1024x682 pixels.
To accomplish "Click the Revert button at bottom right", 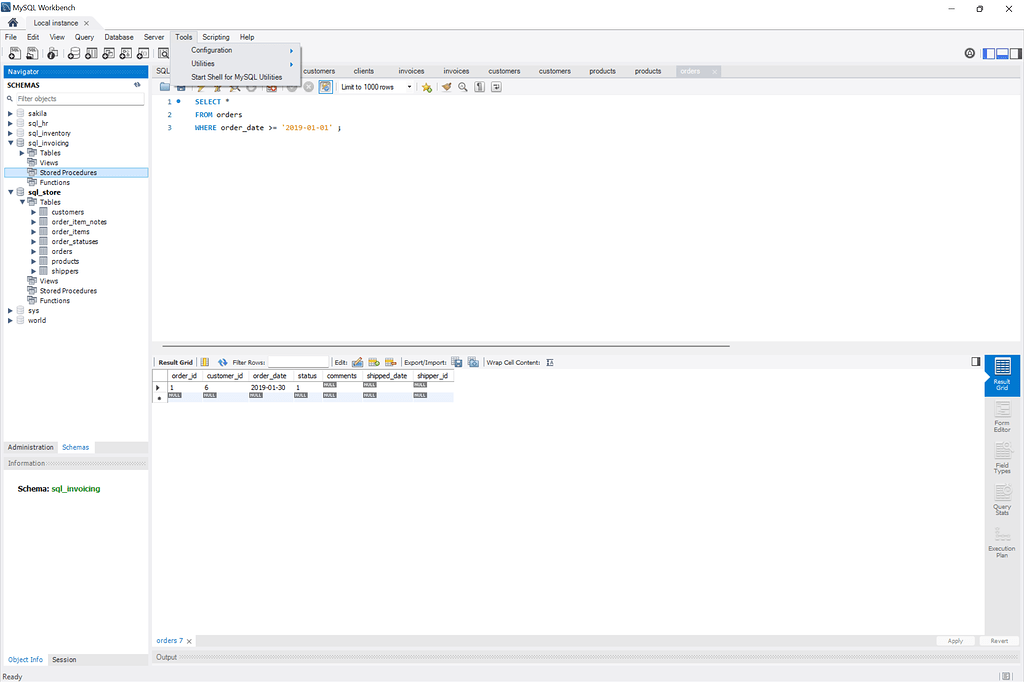I will tap(999, 640).
